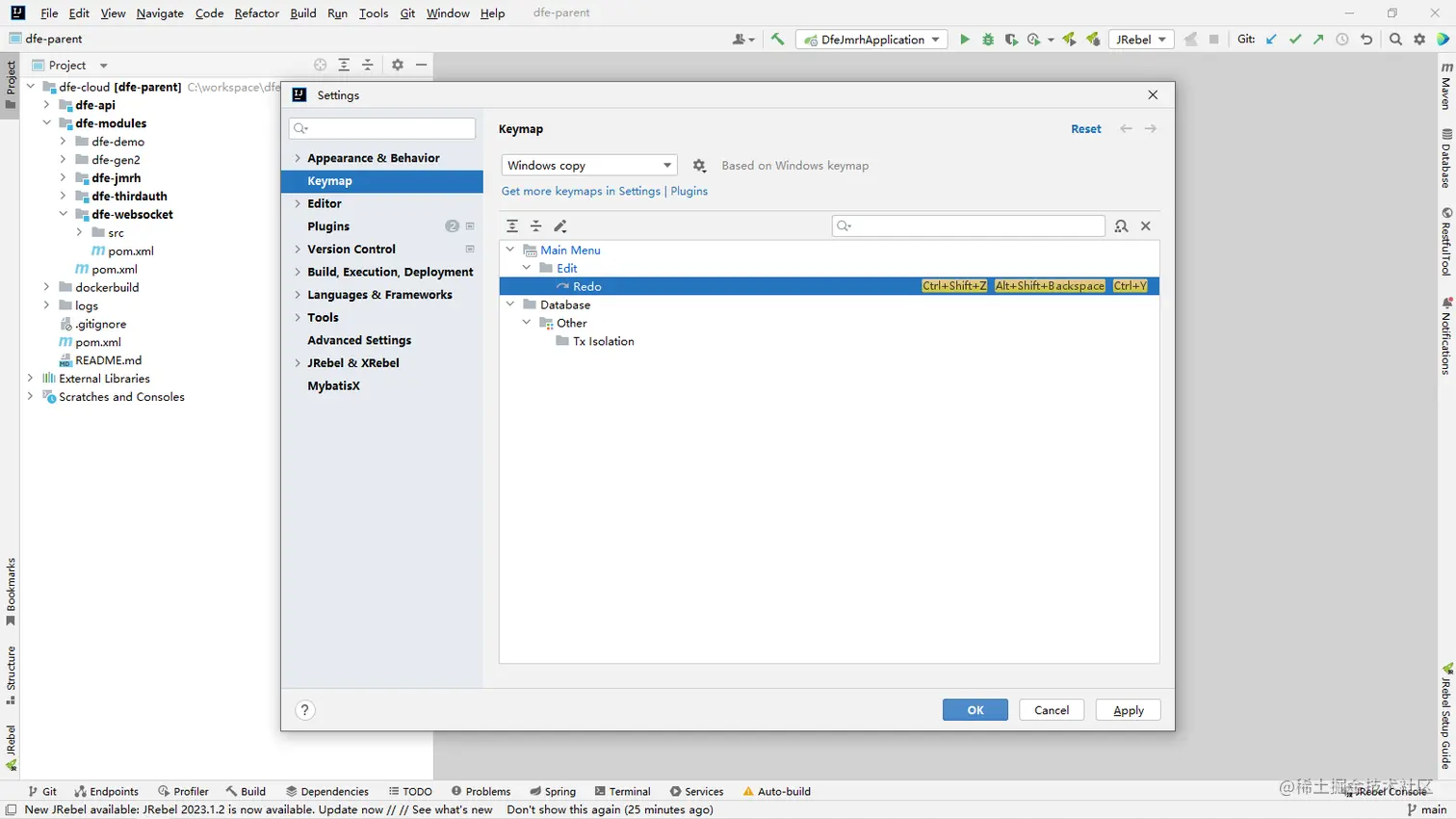
Task: Hide the Project panel with minus icon
Action: tap(421, 65)
